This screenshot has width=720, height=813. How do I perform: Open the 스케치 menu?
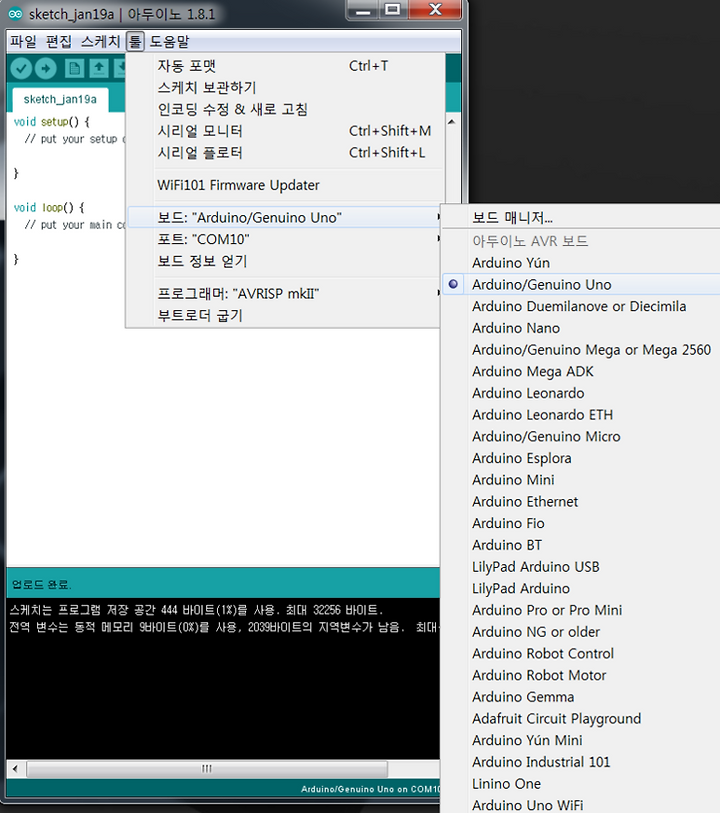pos(101,41)
